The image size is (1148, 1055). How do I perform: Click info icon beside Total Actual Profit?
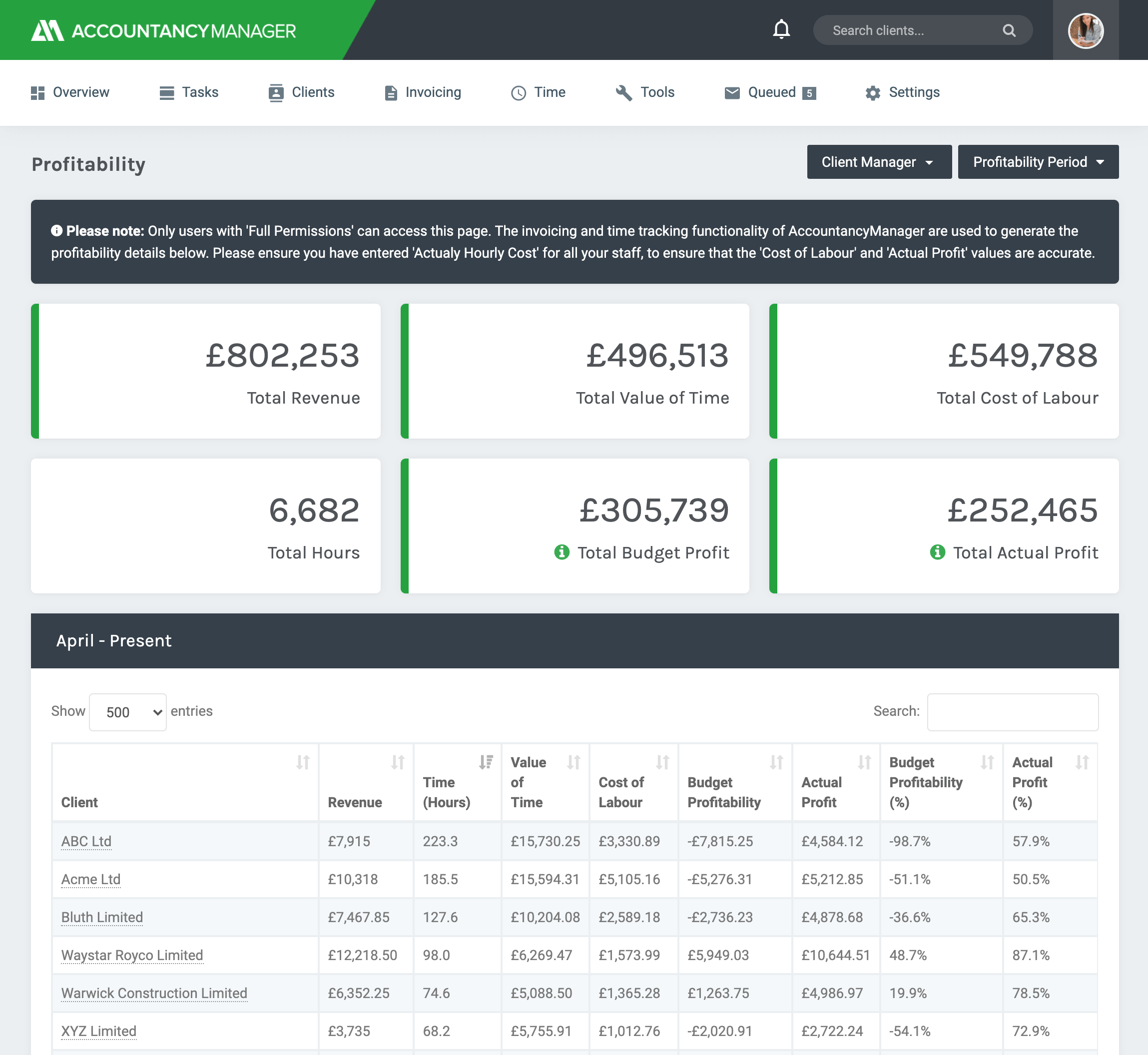coord(937,552)
